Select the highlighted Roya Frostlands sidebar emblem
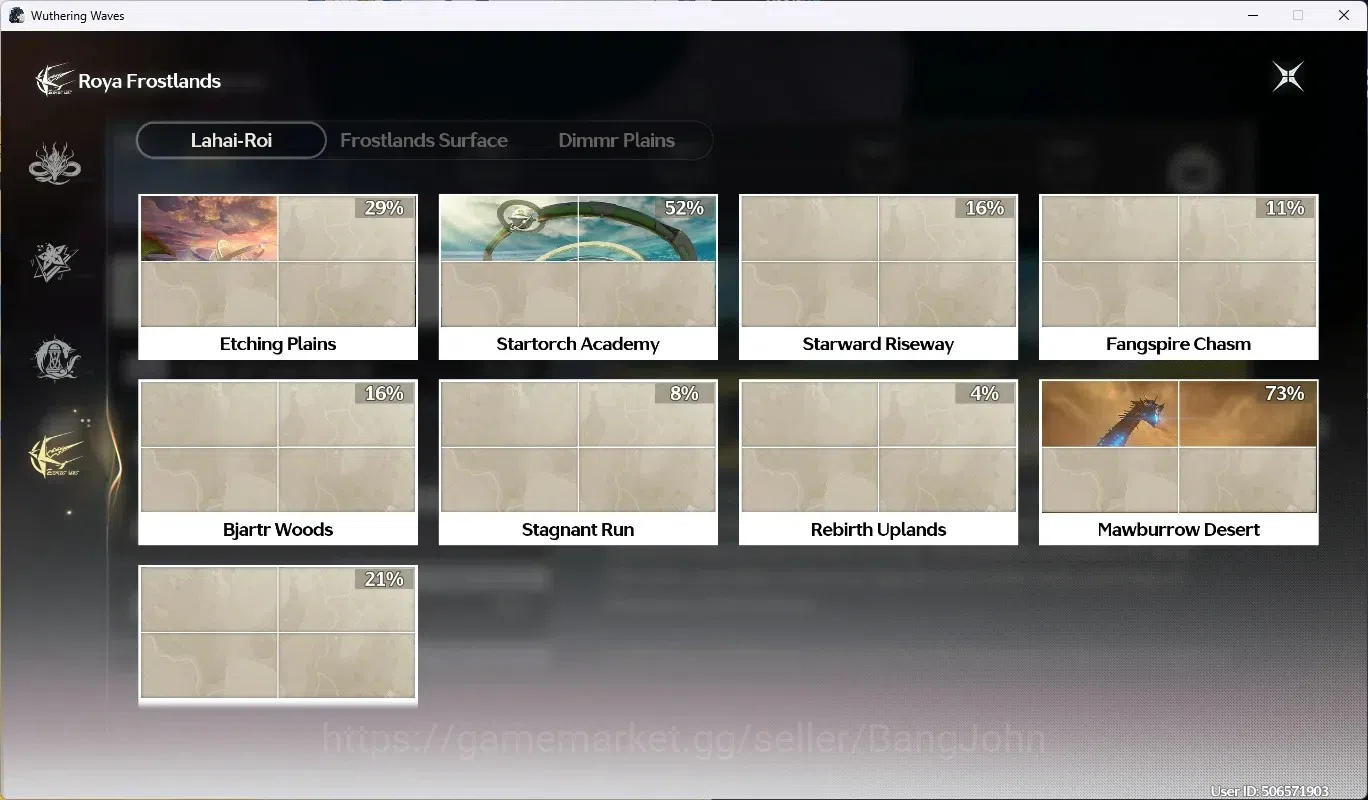The height and width of the screenshot is (800, 1368). pyautogui.click(x=56, y=457)
